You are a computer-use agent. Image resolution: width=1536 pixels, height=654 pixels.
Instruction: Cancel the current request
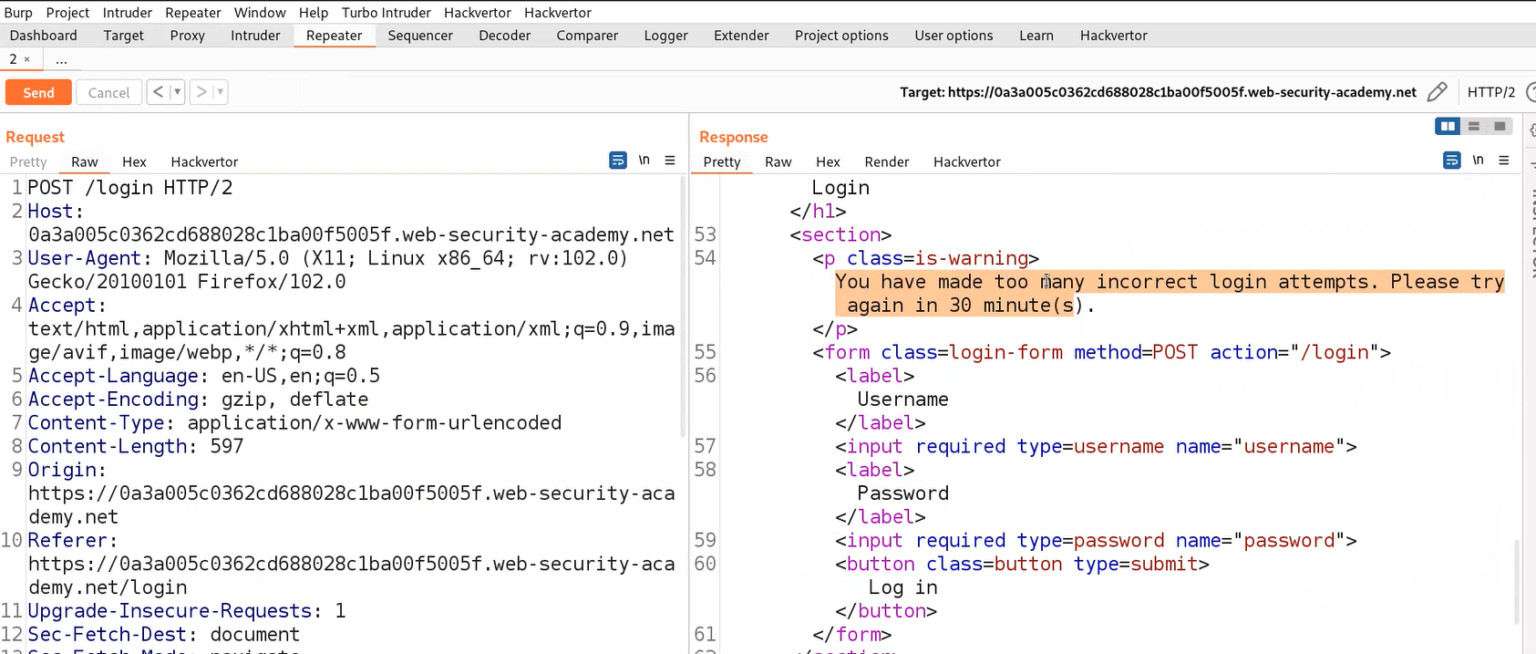tap(108, 91)
